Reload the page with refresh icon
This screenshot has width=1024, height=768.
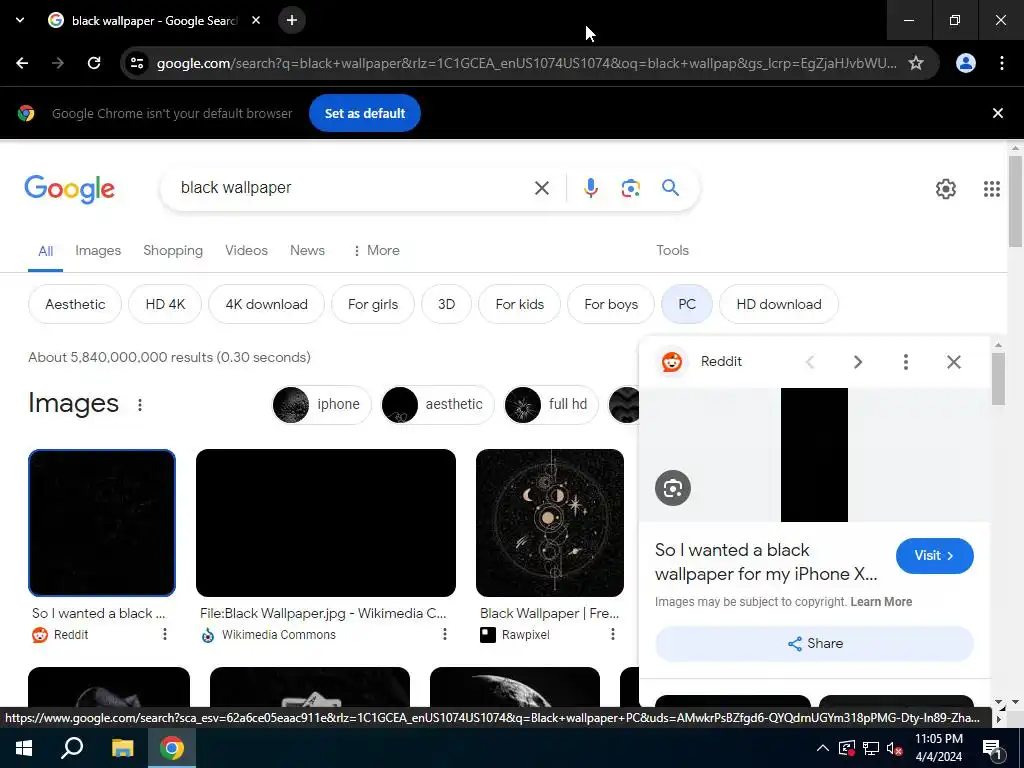pos(94,63)
